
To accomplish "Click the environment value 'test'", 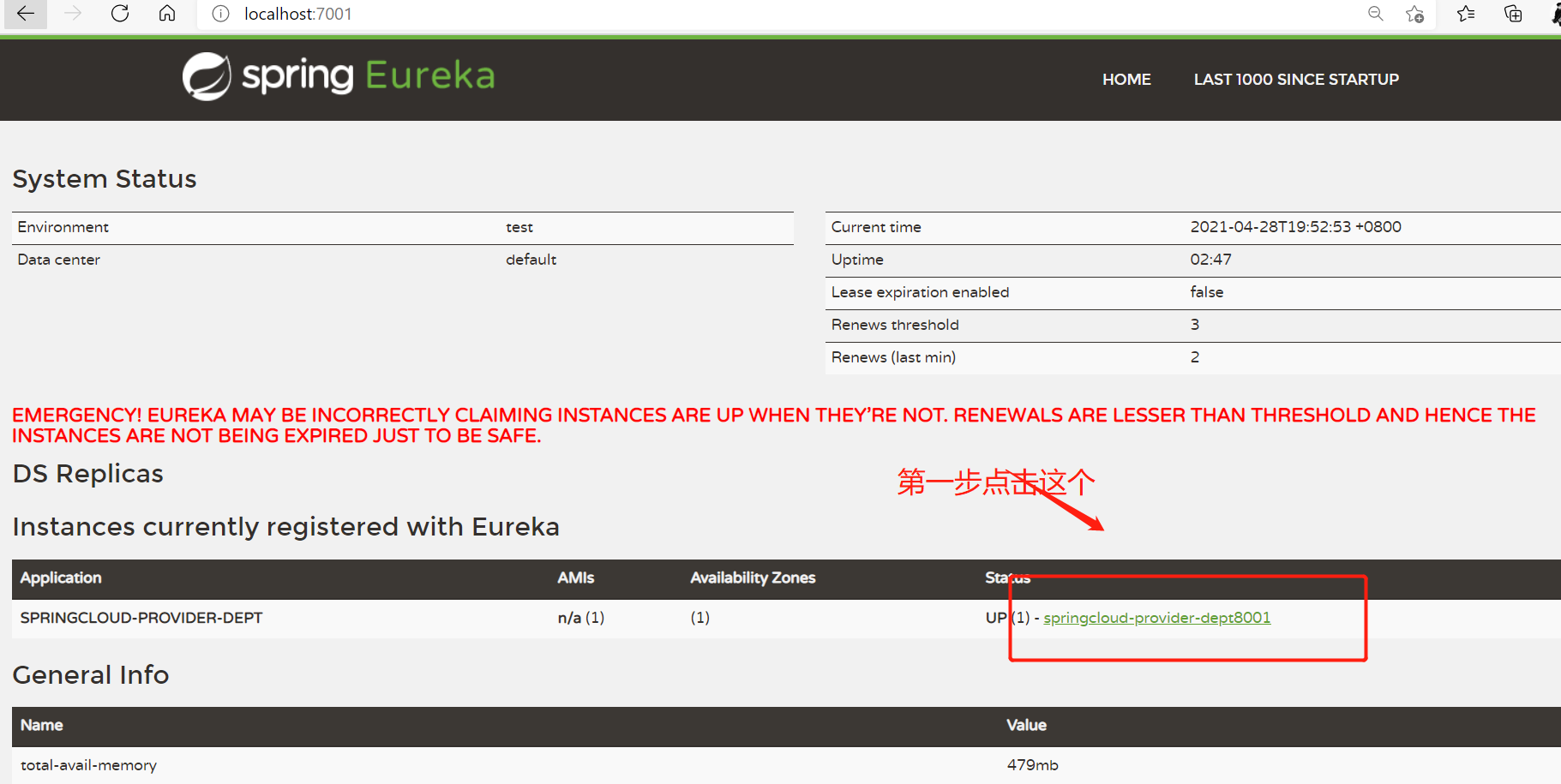I will (519, 227).
